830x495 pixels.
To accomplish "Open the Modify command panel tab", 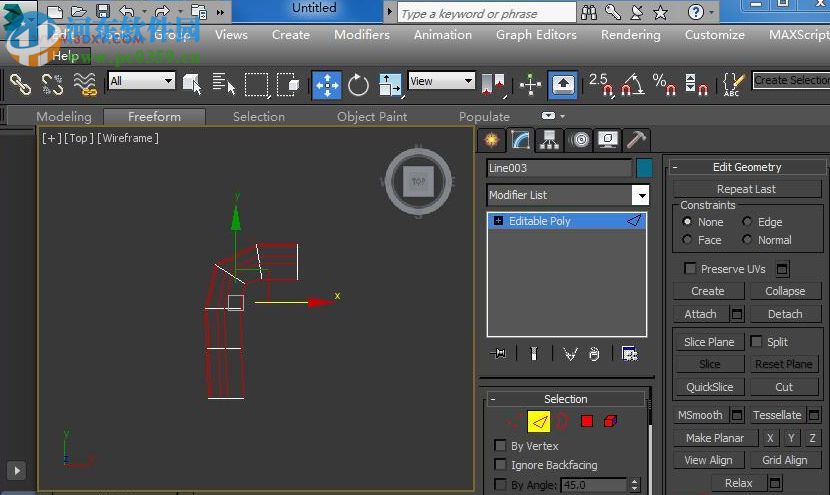I will click(x=520, y=140).
